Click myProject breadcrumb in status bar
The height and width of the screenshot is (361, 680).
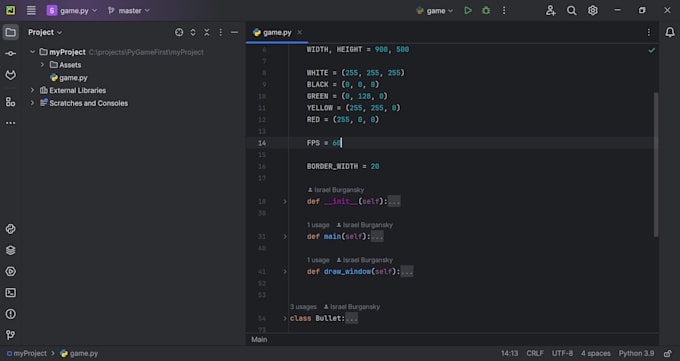click(x=26, y=354)
